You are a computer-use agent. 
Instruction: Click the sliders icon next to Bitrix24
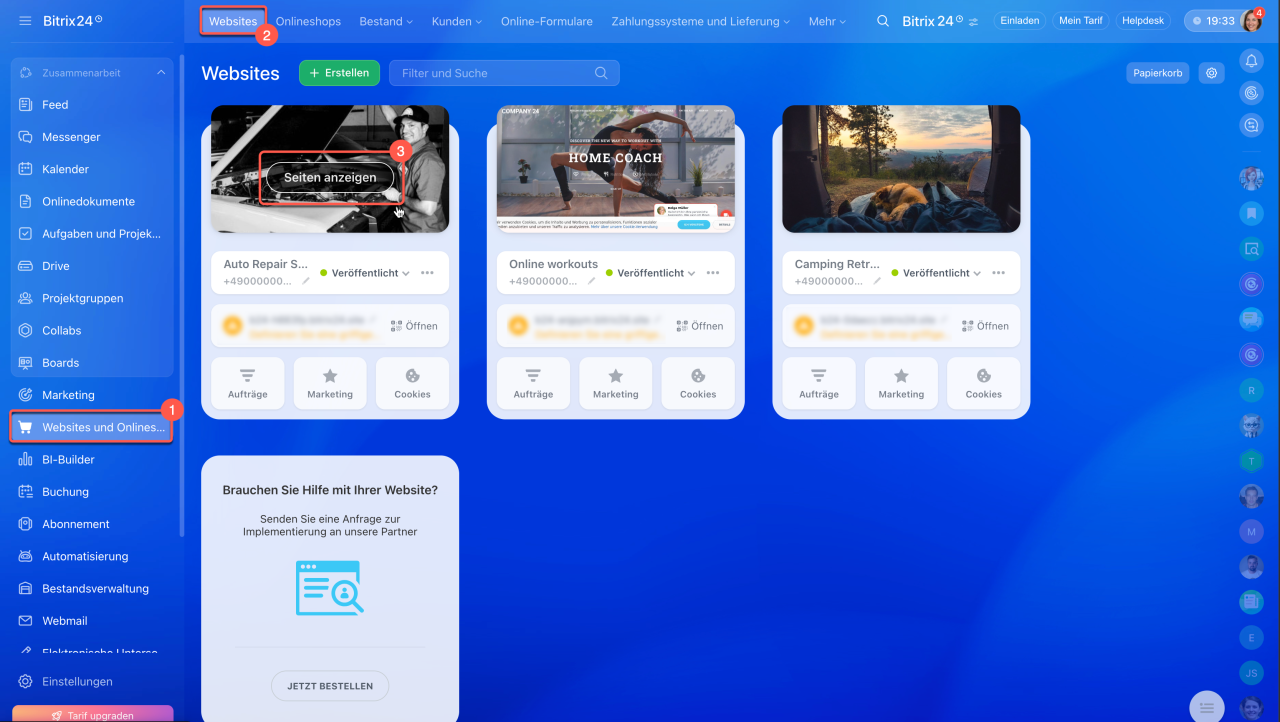973,21
